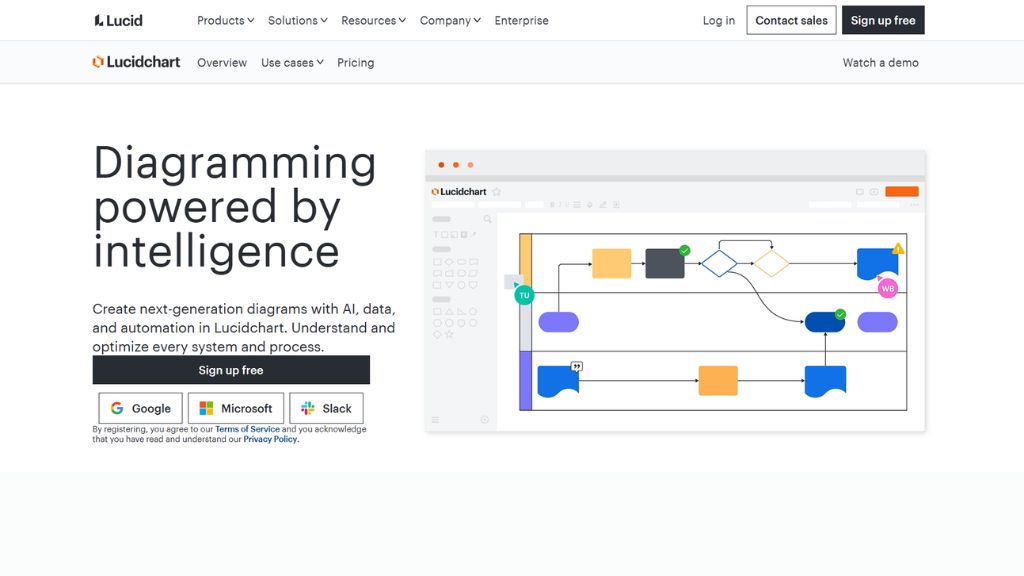Open the Overview tab
This screenshot has height=576, width=1024.
click(222, 63)
